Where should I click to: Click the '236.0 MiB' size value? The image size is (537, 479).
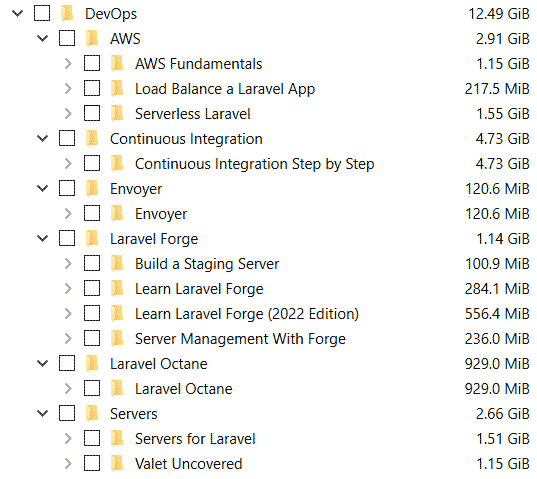(497, 339)
